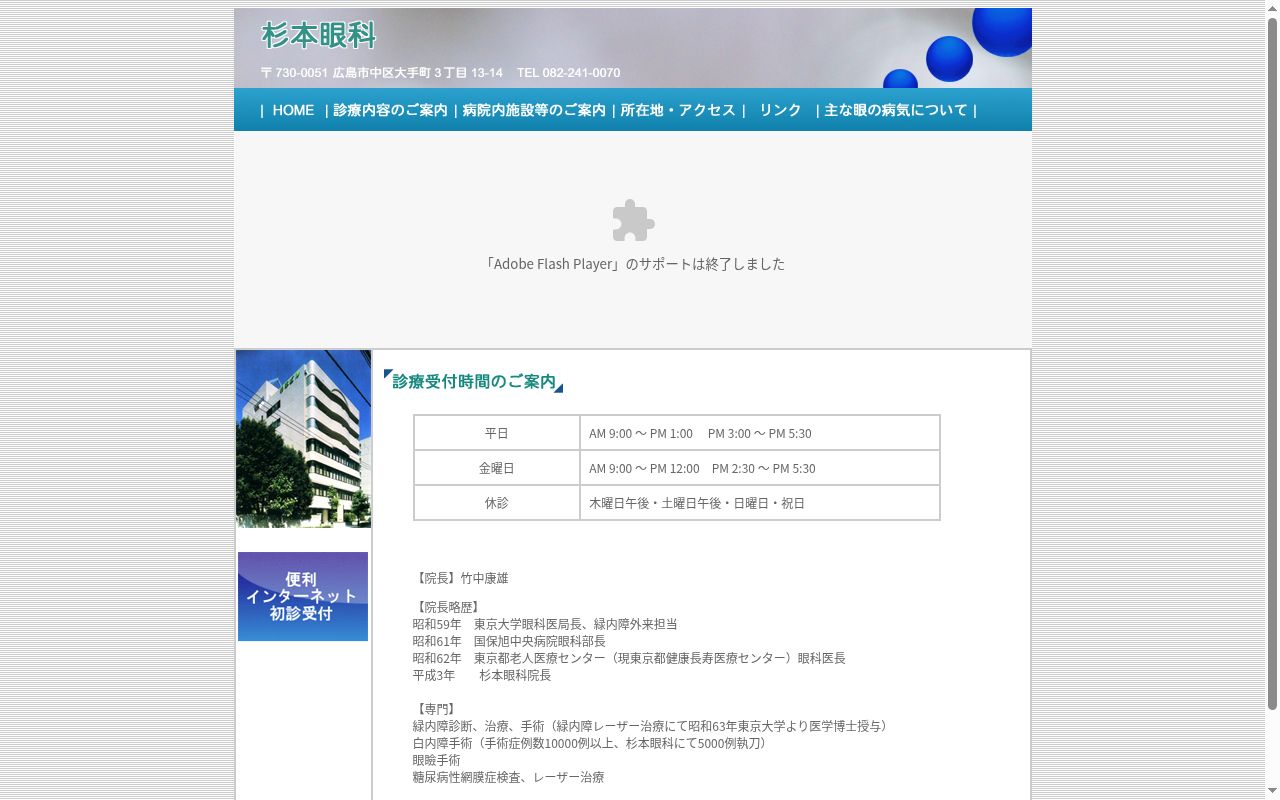Click the 便利 インターネット初診受付 banner
This screenshot has width=1280, height=800.
pyautogui.click(x=303, y=596)
